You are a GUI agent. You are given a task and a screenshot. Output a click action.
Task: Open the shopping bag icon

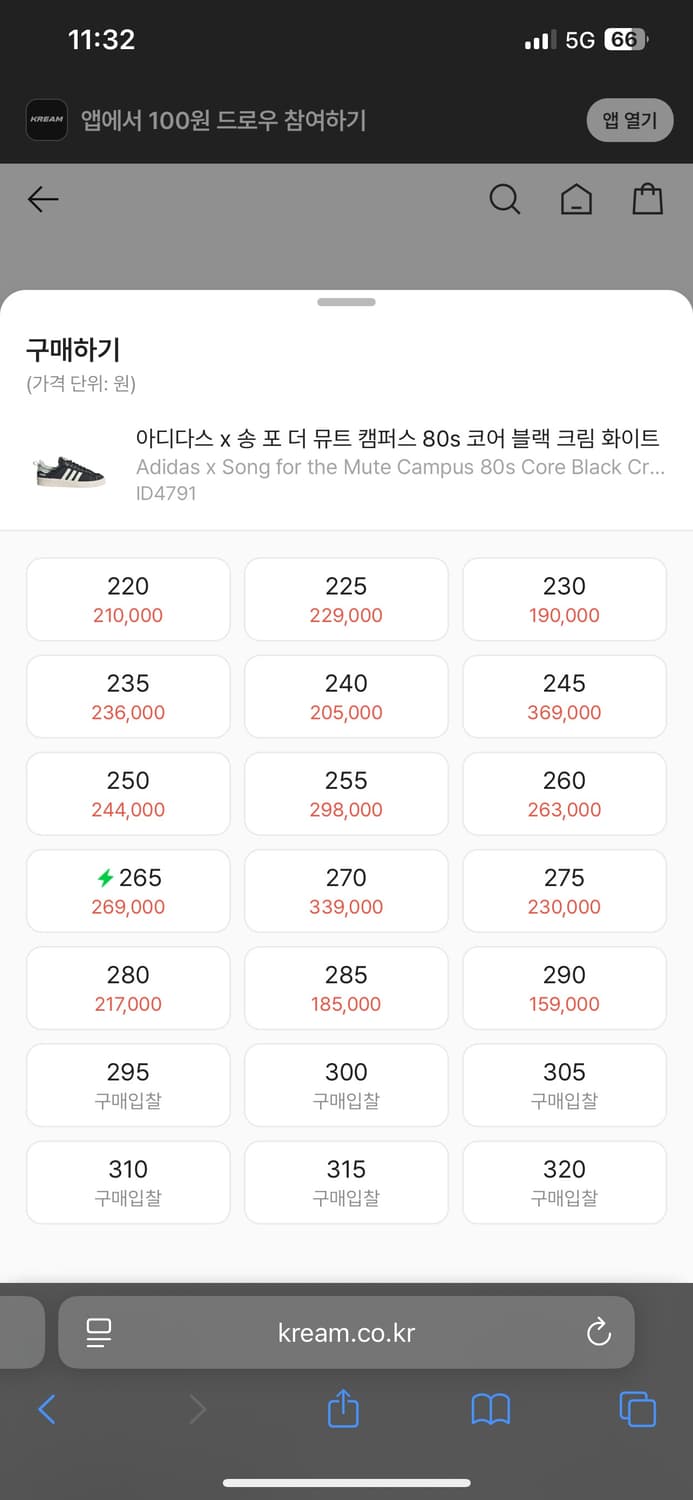tap(648, 199)
